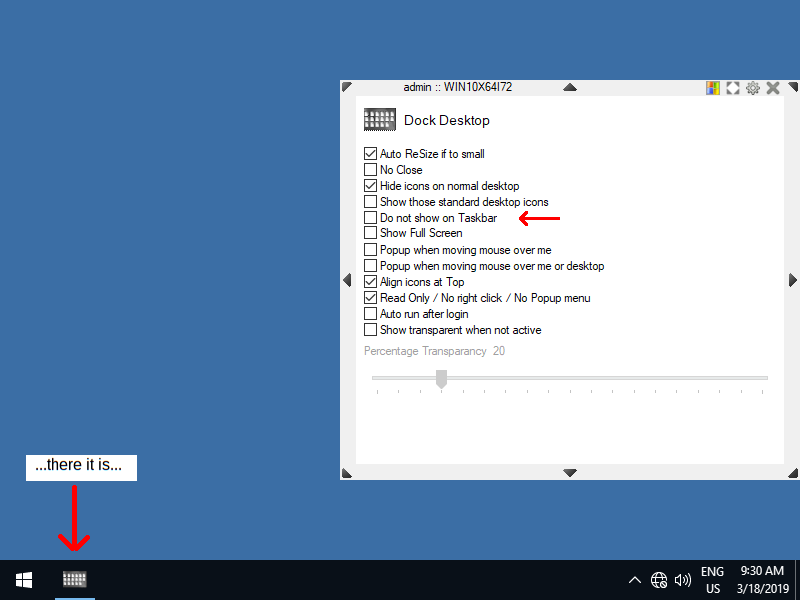Click the colorful Windows flag icon in title bar
The height and width of the screenshot is (600, 800).
[x=713, y=88]
